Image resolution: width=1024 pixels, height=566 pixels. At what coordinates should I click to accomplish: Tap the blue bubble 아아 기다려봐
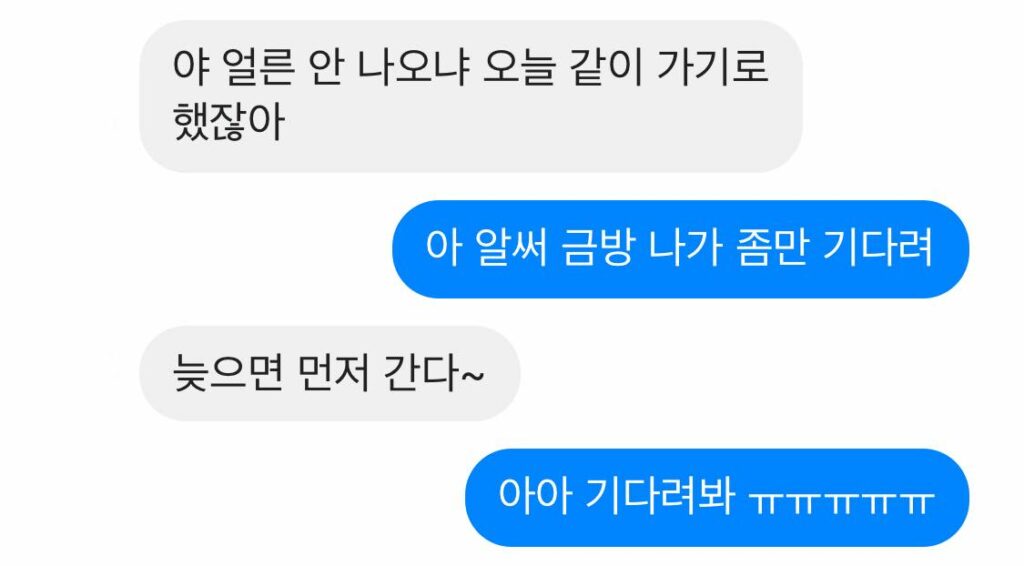pos(716,497)
